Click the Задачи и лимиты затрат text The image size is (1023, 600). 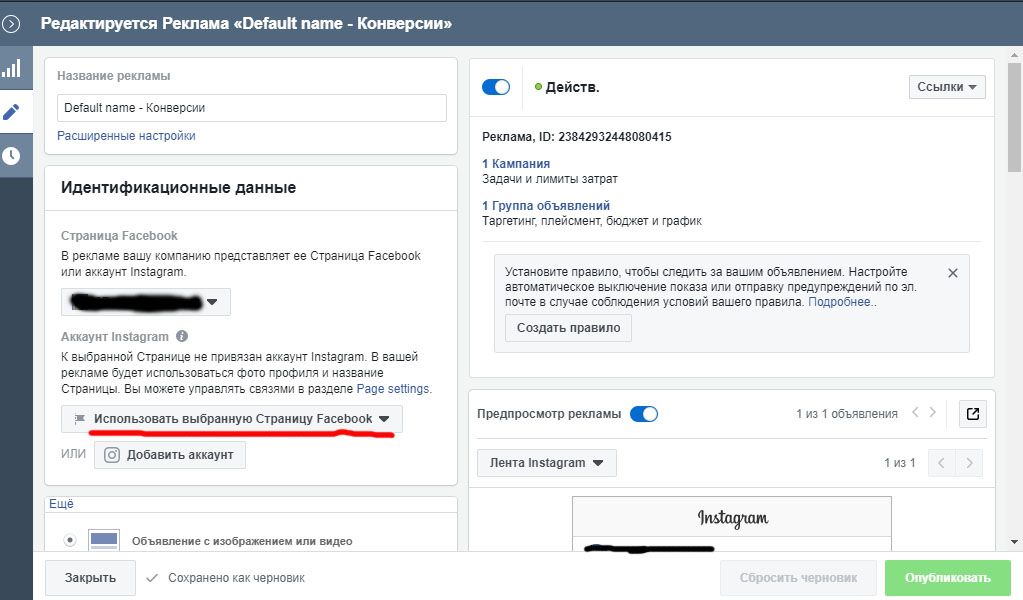[x=549, y=179]
